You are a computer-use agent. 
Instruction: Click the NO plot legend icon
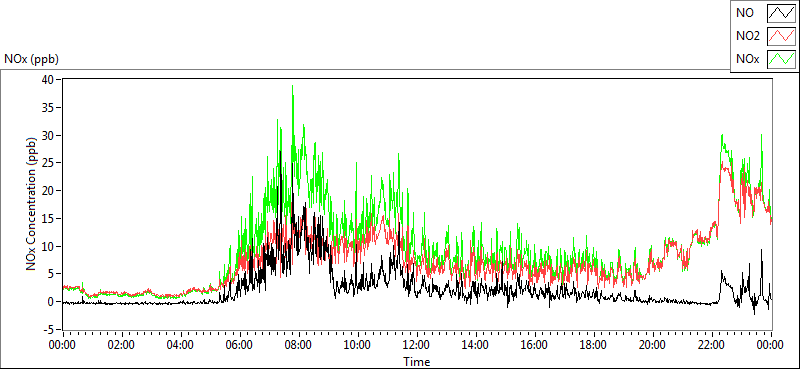pos(782,13)
